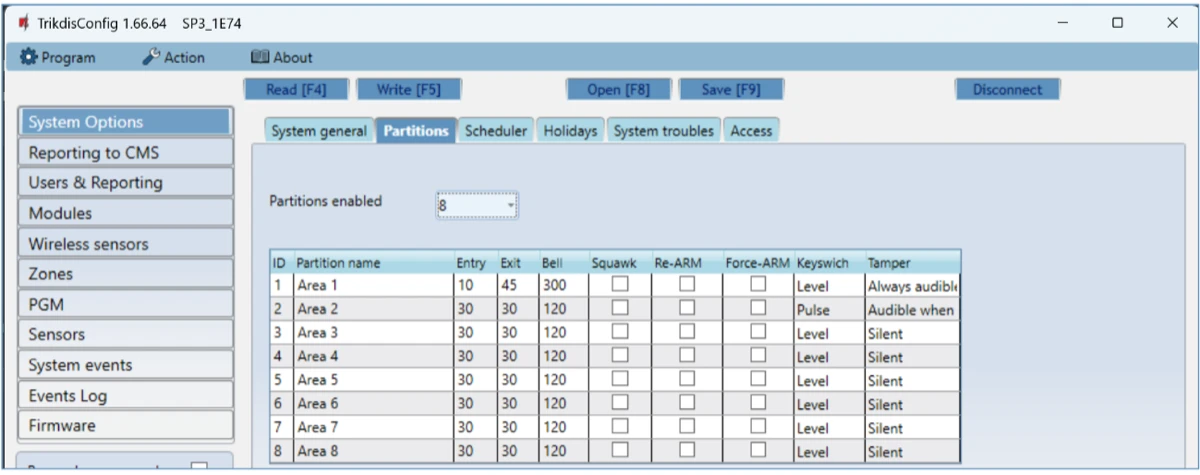This screenshot has height=475, width=1200.
Task: Open the Program menu with gear icon
Action: (x=58, y=58)
